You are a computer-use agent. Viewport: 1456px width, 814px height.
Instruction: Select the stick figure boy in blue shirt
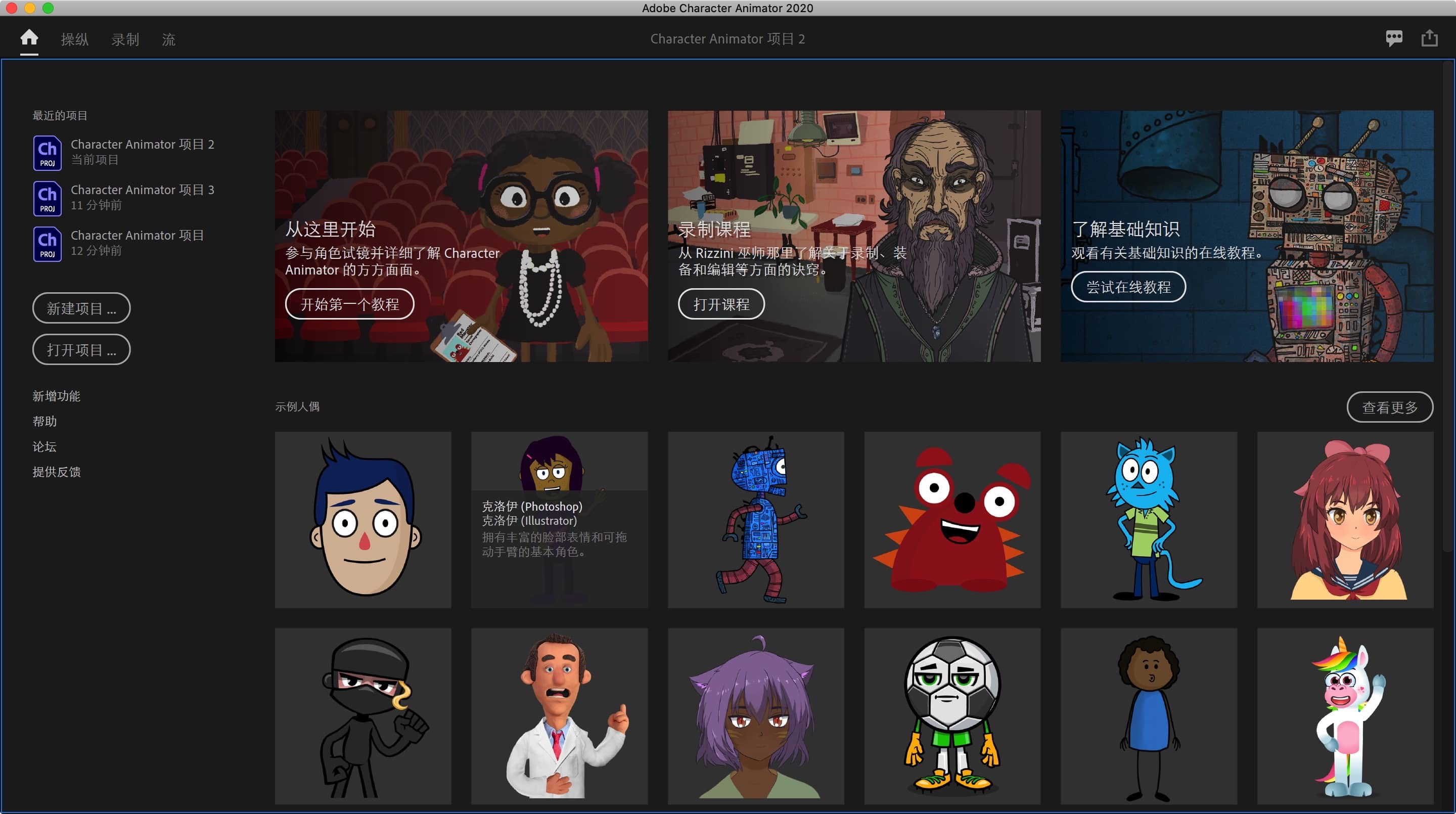pos(1149,716)
